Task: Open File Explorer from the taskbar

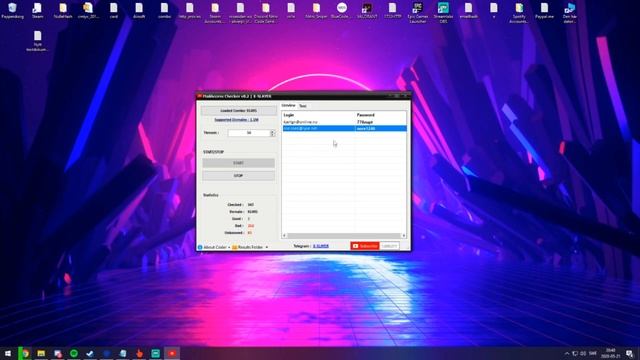Action: click(41, 353)
